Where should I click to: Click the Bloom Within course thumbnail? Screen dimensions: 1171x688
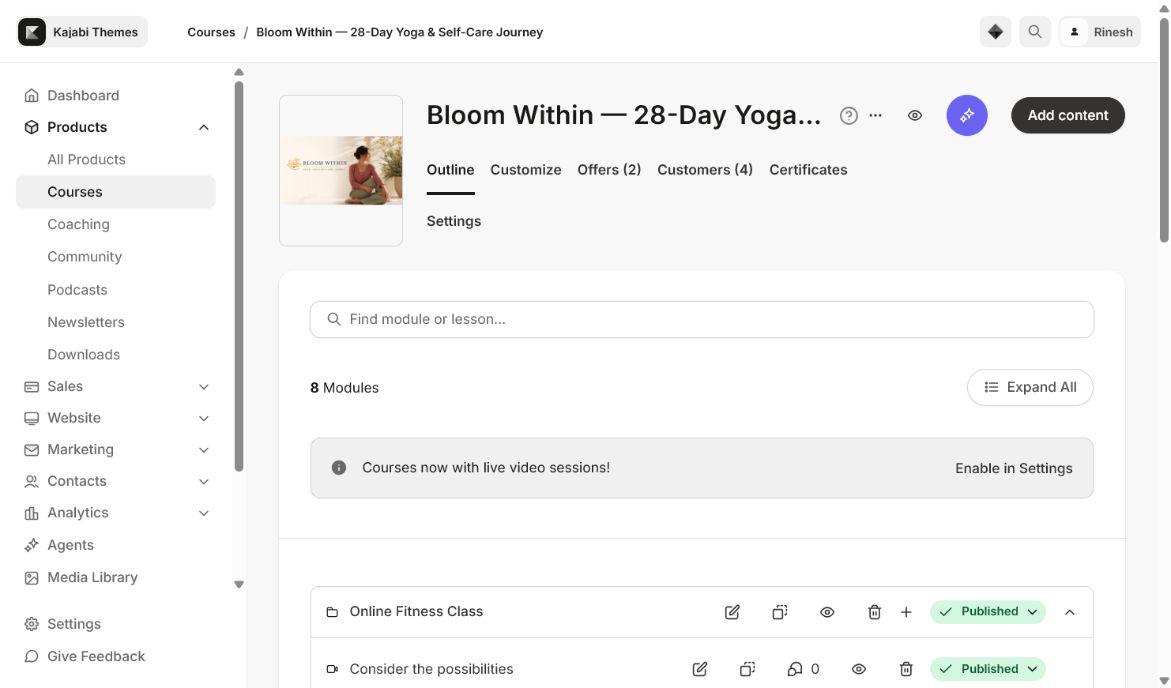(x=341, y=170)
